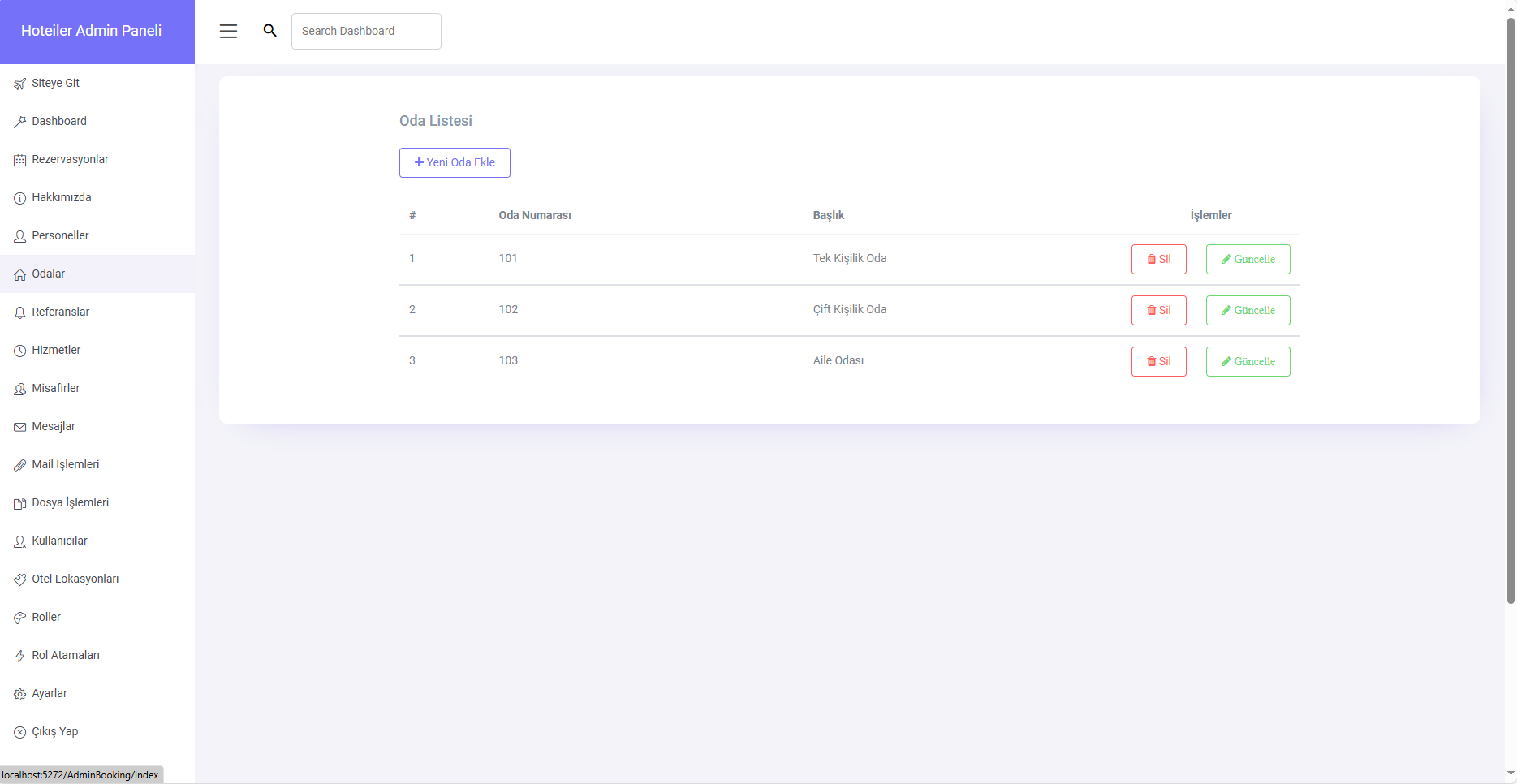Delete the Aile Odası room 103
The width and height of the screenshot is (1517, 784).
1158,362
